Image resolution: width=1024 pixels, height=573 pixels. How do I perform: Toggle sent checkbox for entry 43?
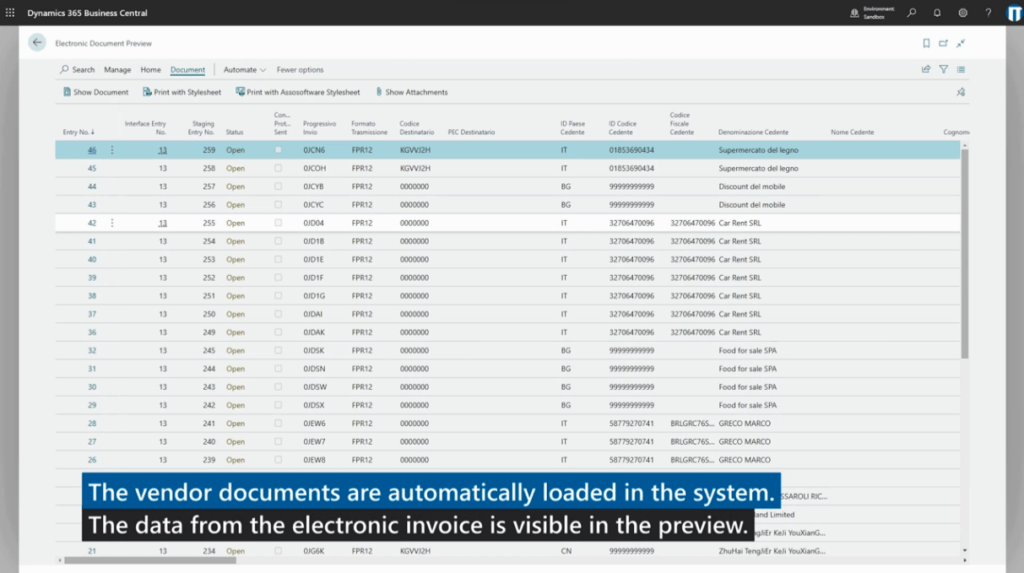click(278, 205)
